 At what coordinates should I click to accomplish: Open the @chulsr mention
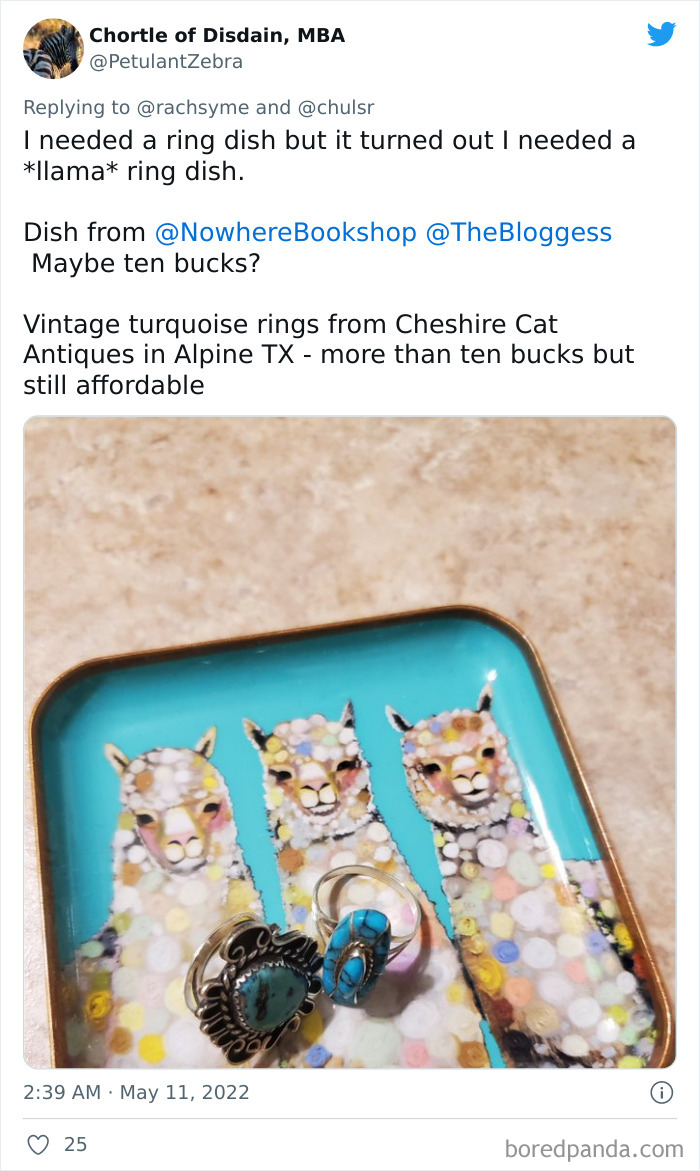point(335,108)
